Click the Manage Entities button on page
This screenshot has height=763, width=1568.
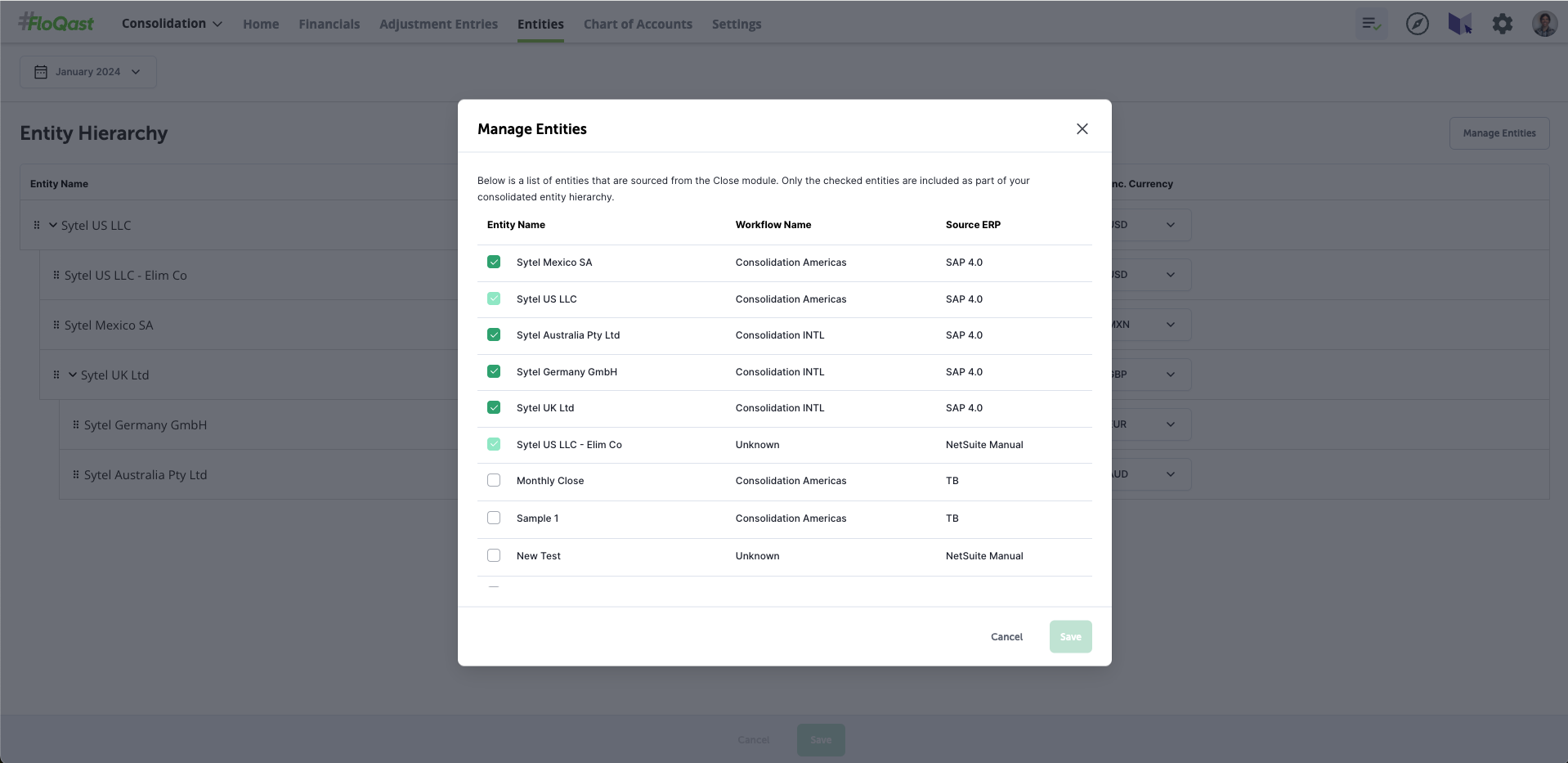pos(1499,133)
